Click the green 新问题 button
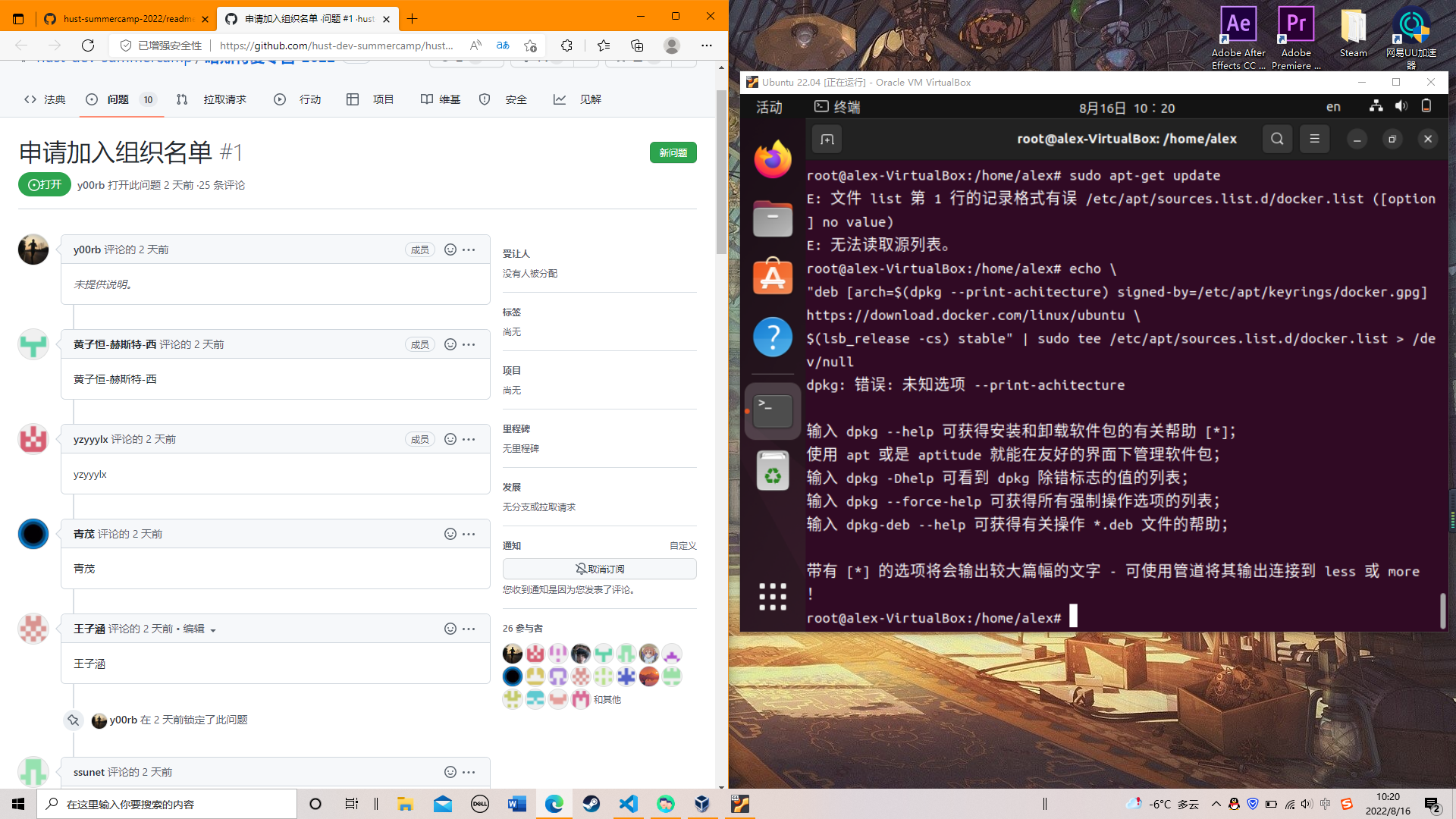Viewport: 1456px width, 819px height. [x=673, y=152]
